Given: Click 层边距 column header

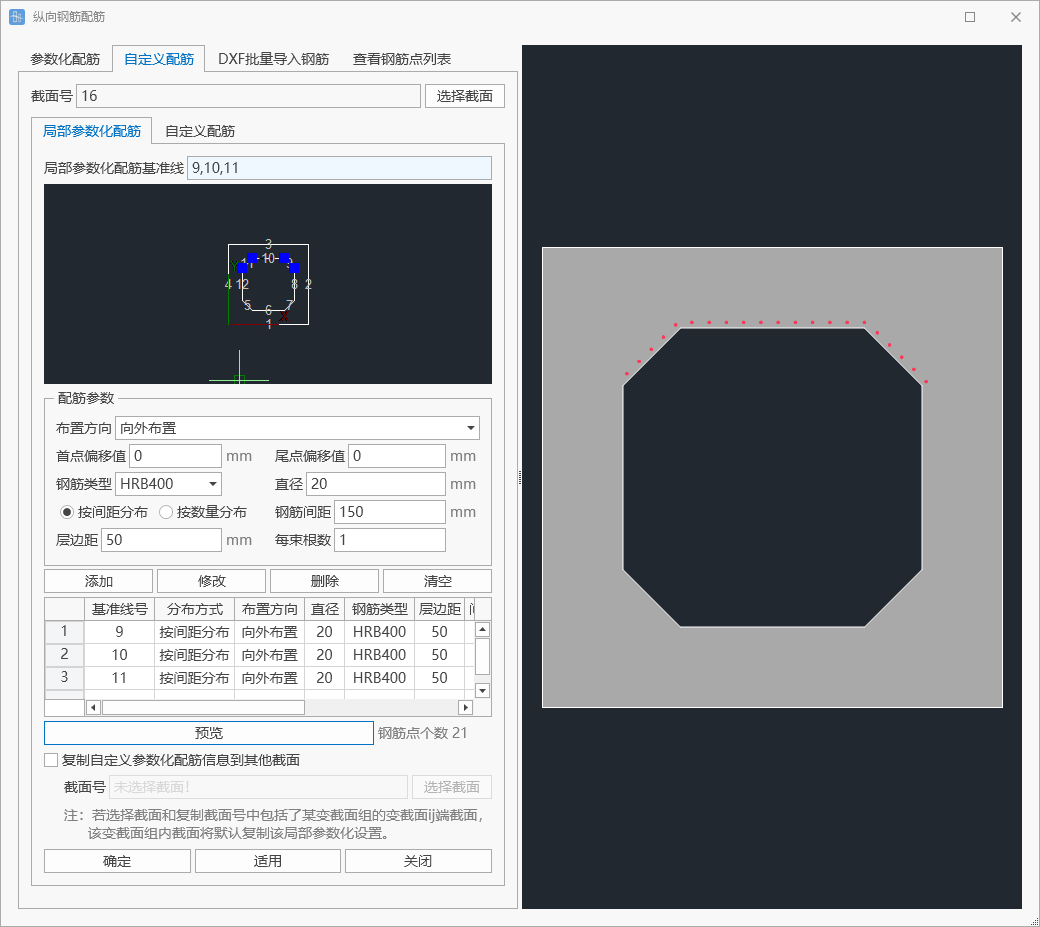Looking at the screenshot, I should [x=439, y=609].
